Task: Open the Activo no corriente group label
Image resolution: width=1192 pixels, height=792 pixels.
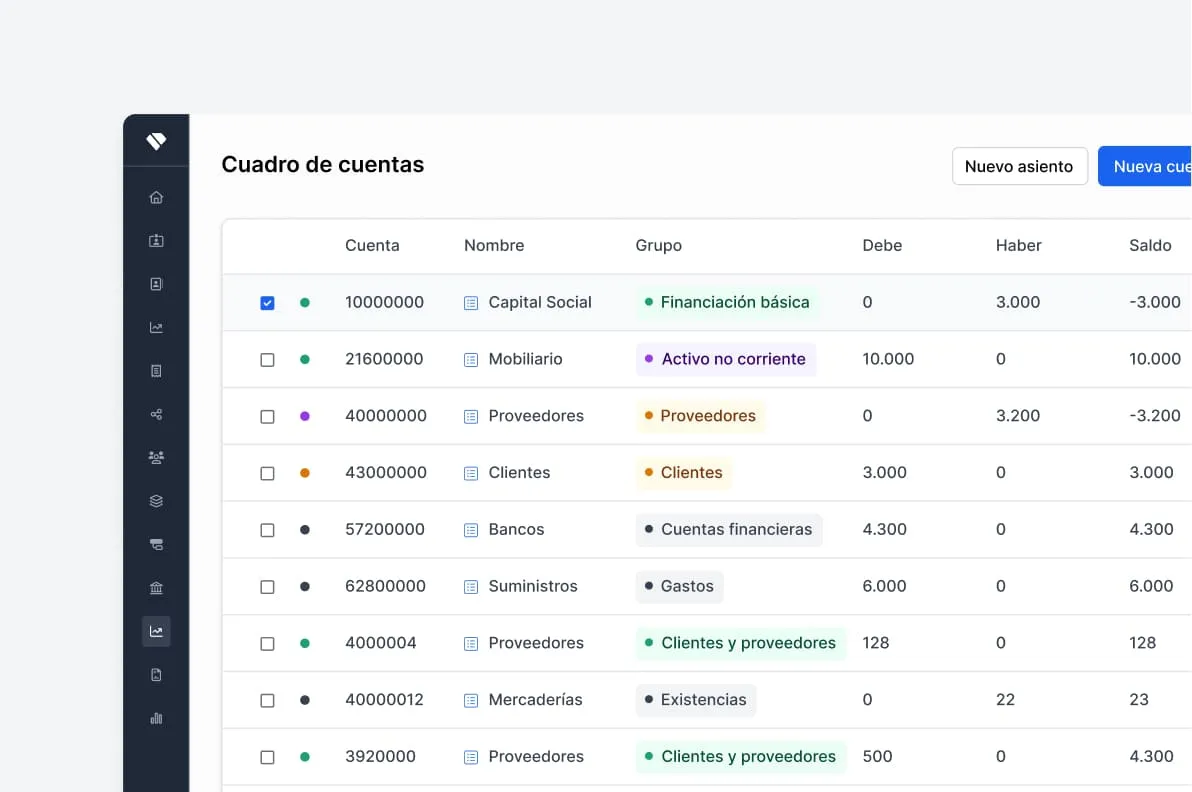Action: (x=725, y=358)
